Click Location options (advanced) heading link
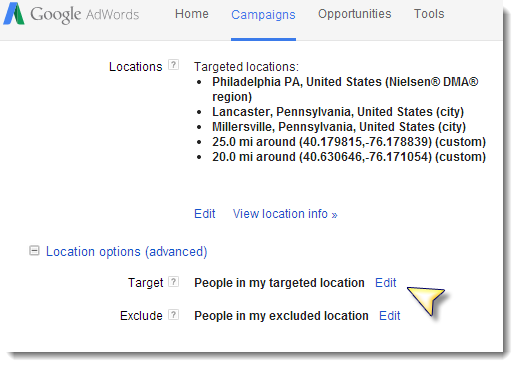The width and height of the screenshot is (518, 367). (x=127, y=251)
